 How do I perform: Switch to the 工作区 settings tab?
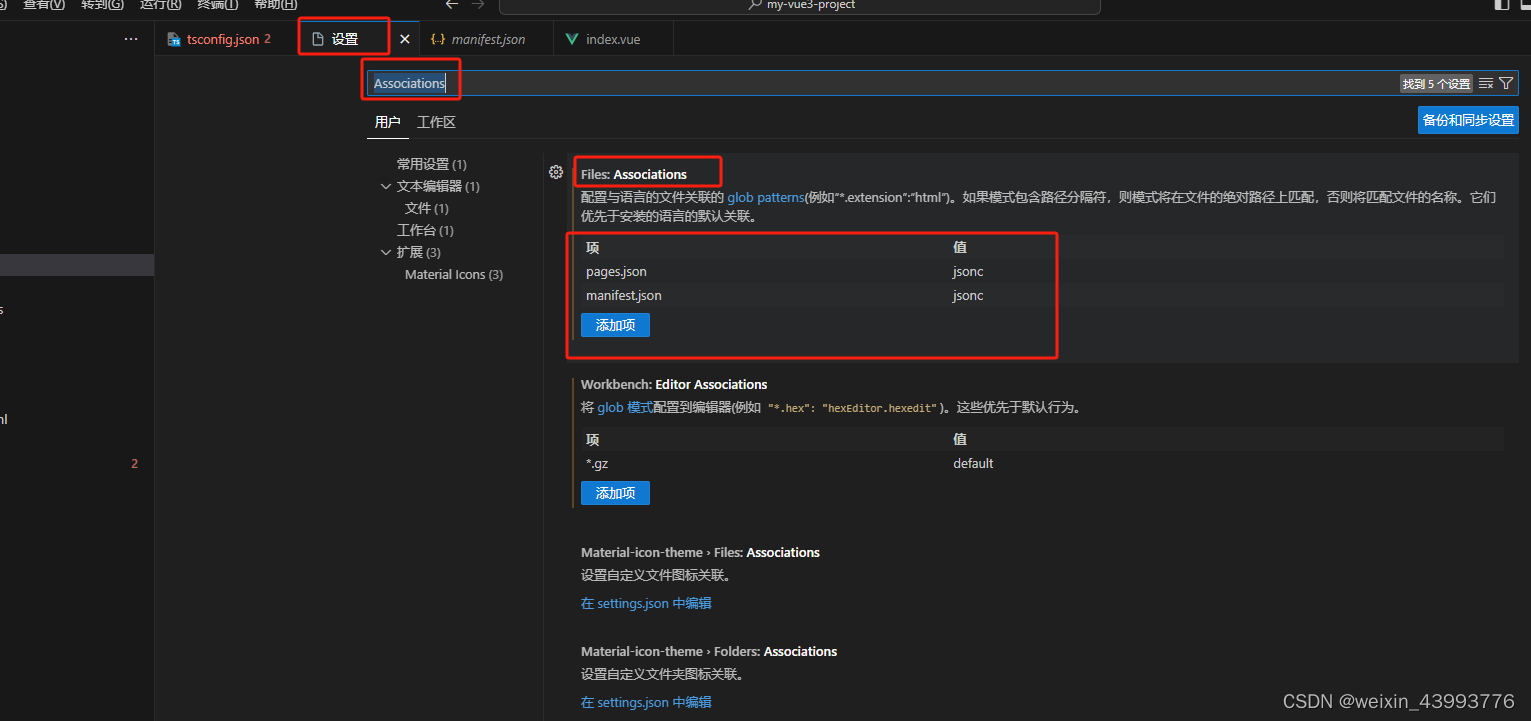[x=436, y=121]
